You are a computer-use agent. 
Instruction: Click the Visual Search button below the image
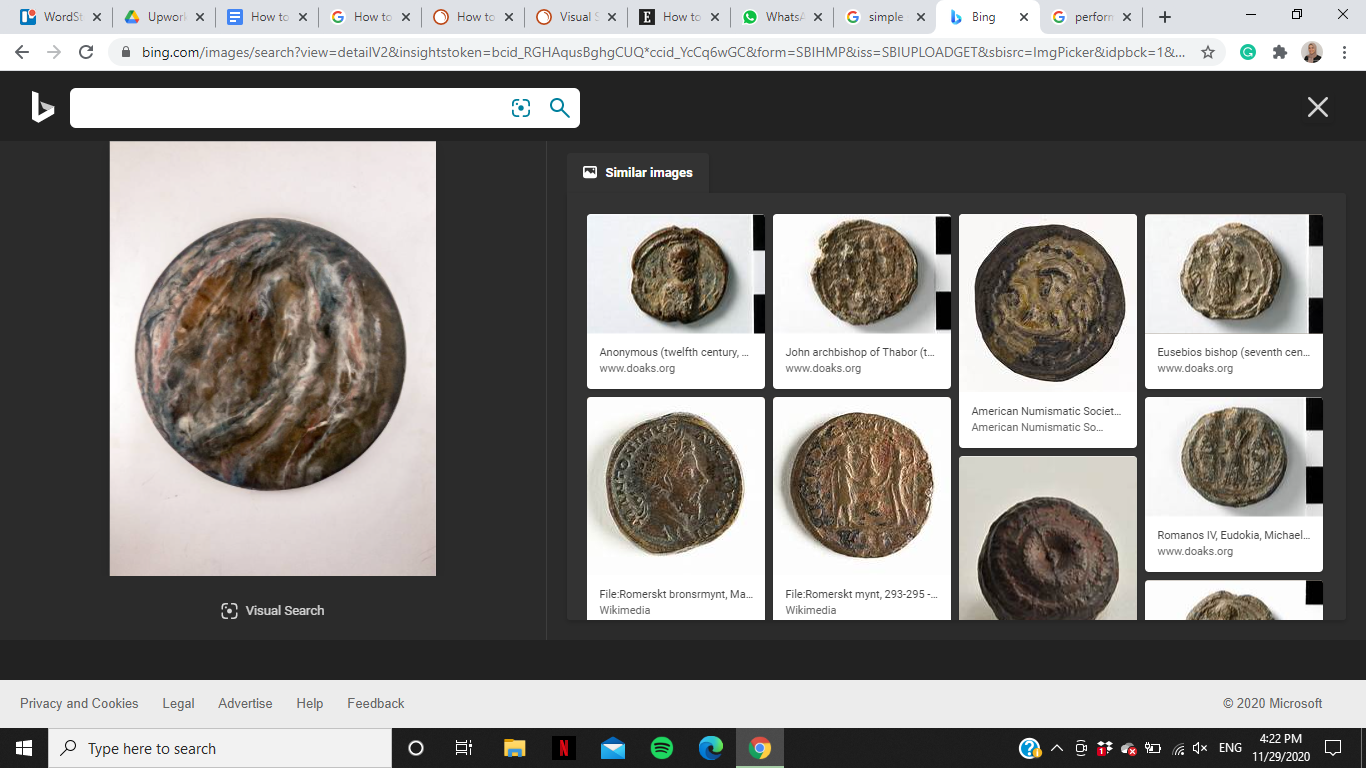(273, 611)
